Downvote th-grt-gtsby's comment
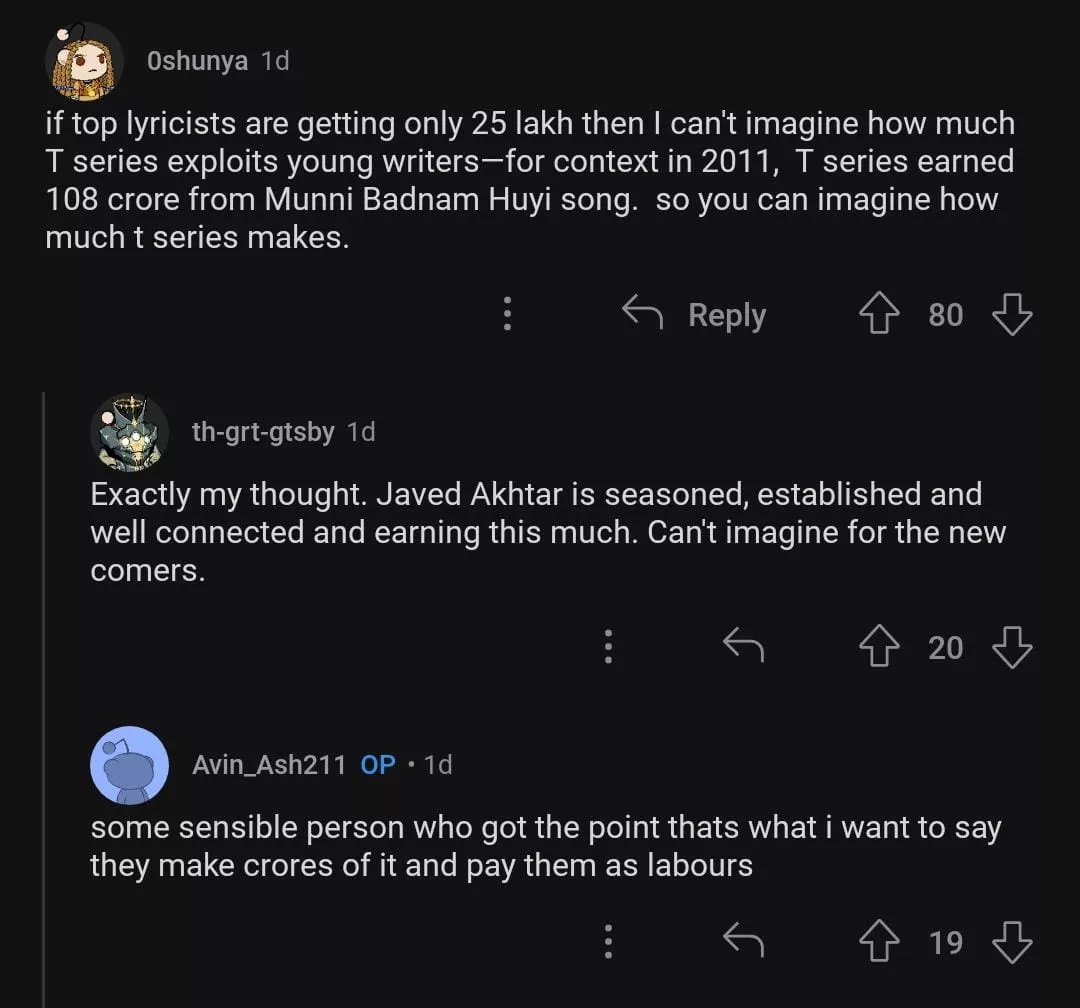This screenshot has width=1080, height=1008. click(x=1011, y=648)
